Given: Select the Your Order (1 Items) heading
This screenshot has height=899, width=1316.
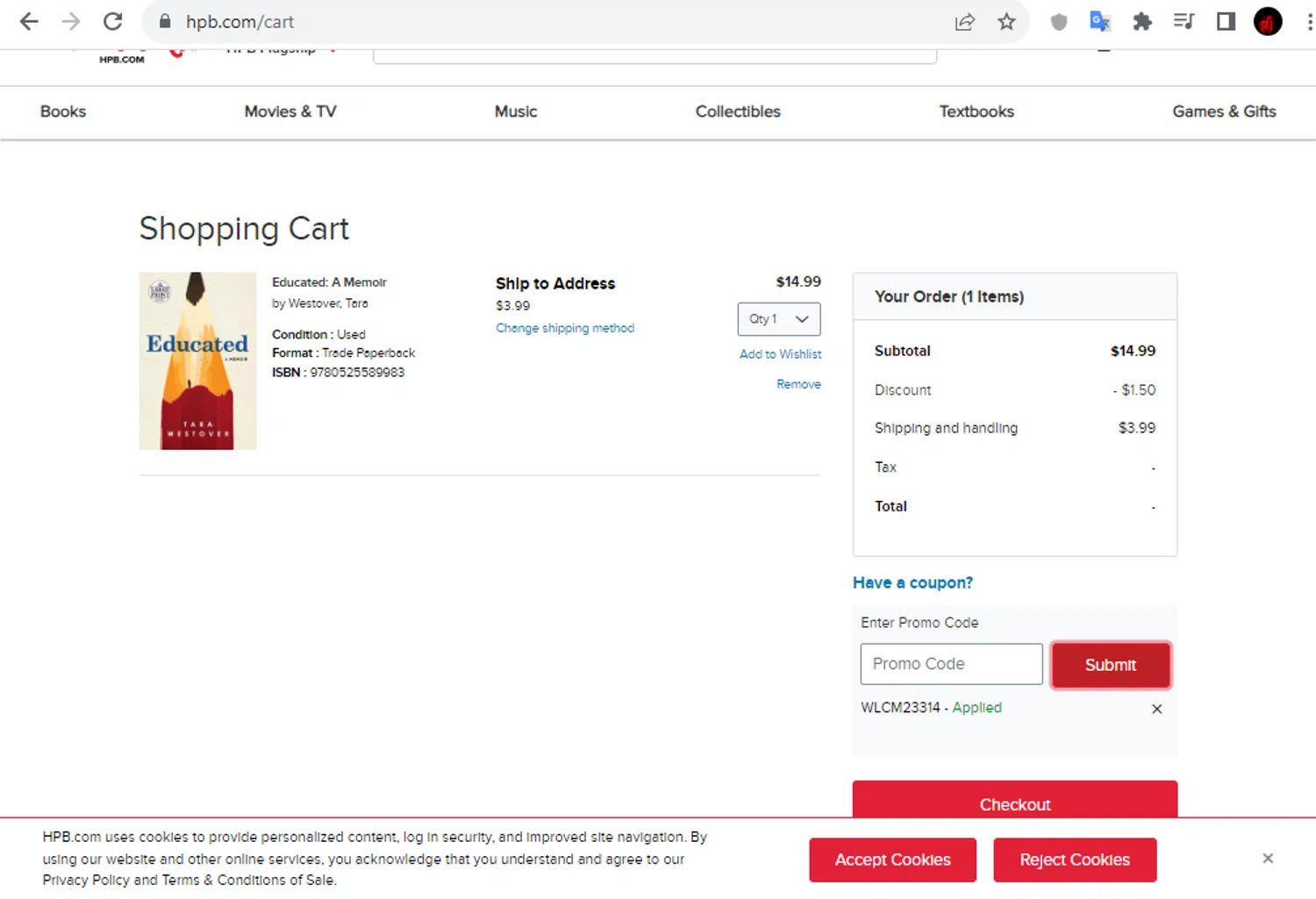Looking at the screenshot, I should [x=949, y=296].
